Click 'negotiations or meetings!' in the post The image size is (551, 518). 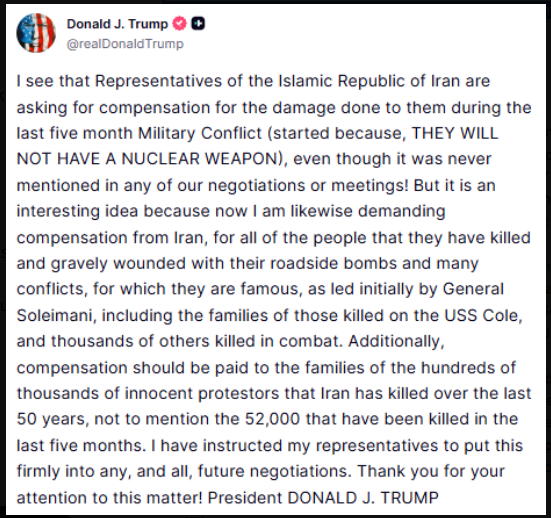point(308,185)
